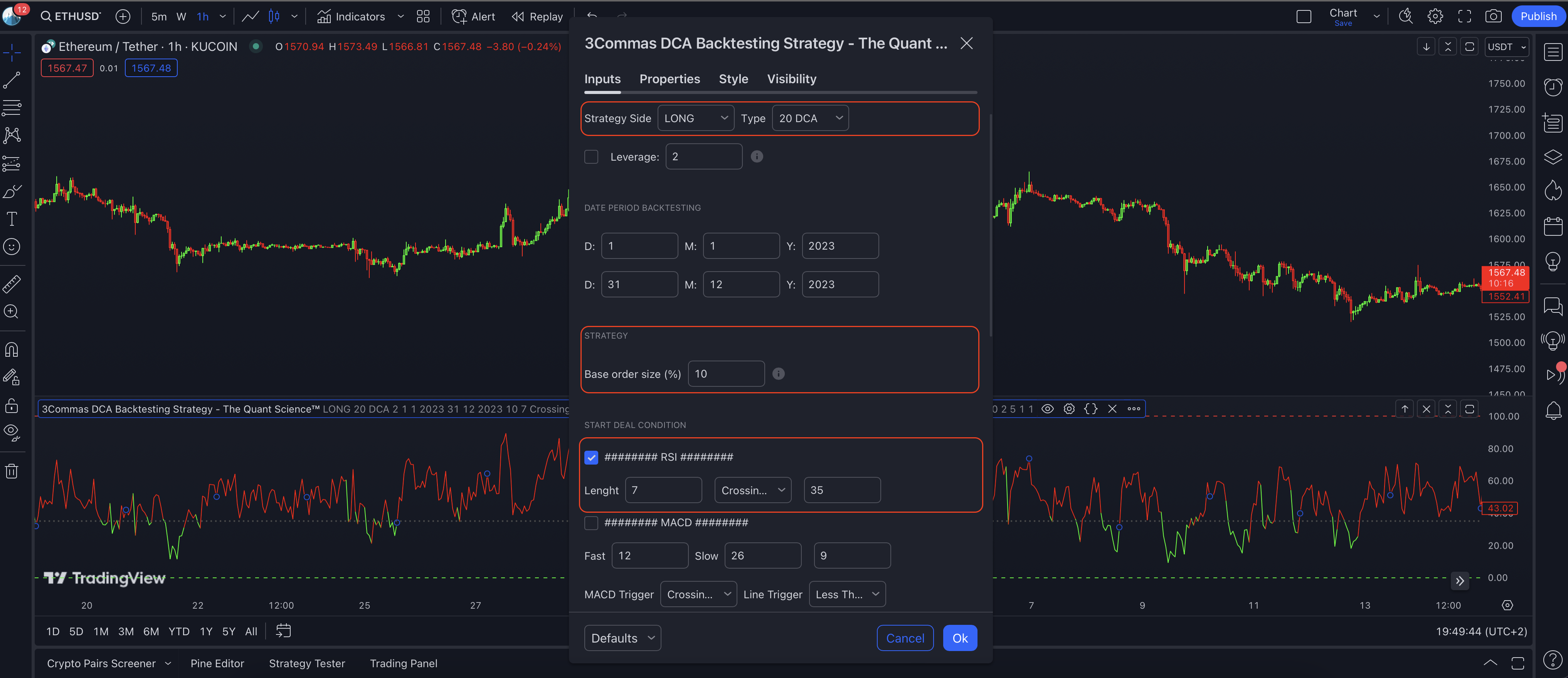Viewport: 1568px width, 678px height.
Task: Expand the Type 20 DCA dropdown
Action: 809,118
